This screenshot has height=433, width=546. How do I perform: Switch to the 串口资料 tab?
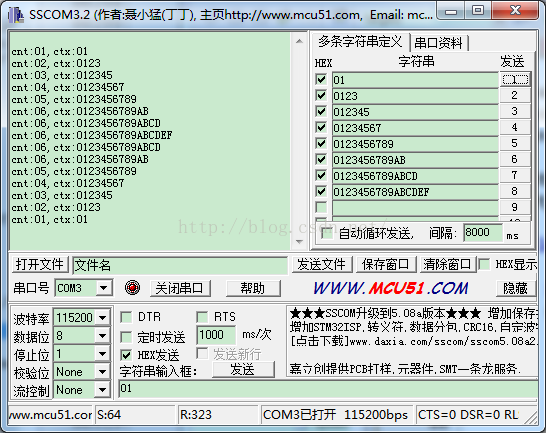(438, 43)
